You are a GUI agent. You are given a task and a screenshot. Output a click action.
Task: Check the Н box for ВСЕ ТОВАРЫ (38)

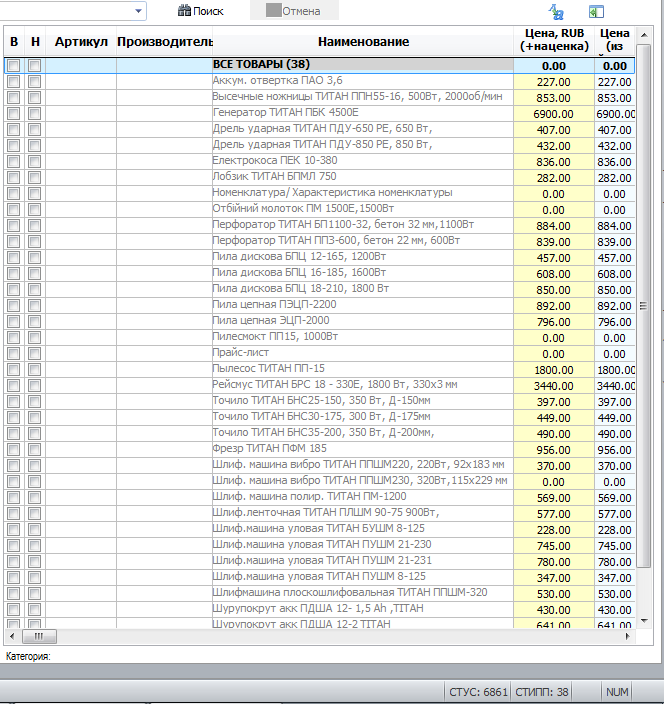(35, 66)
